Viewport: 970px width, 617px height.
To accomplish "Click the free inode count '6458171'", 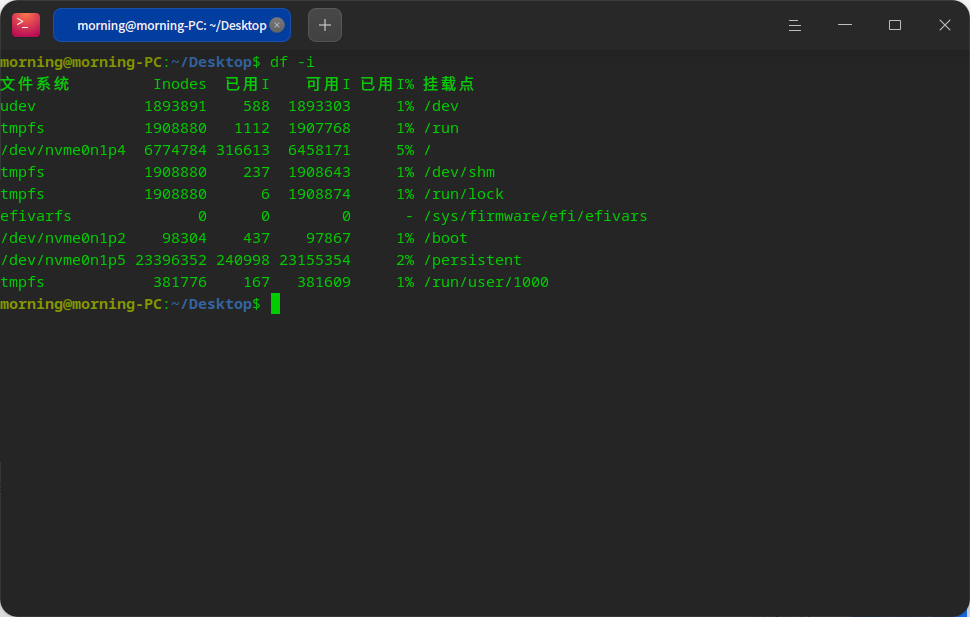I will tap(319, 150).
